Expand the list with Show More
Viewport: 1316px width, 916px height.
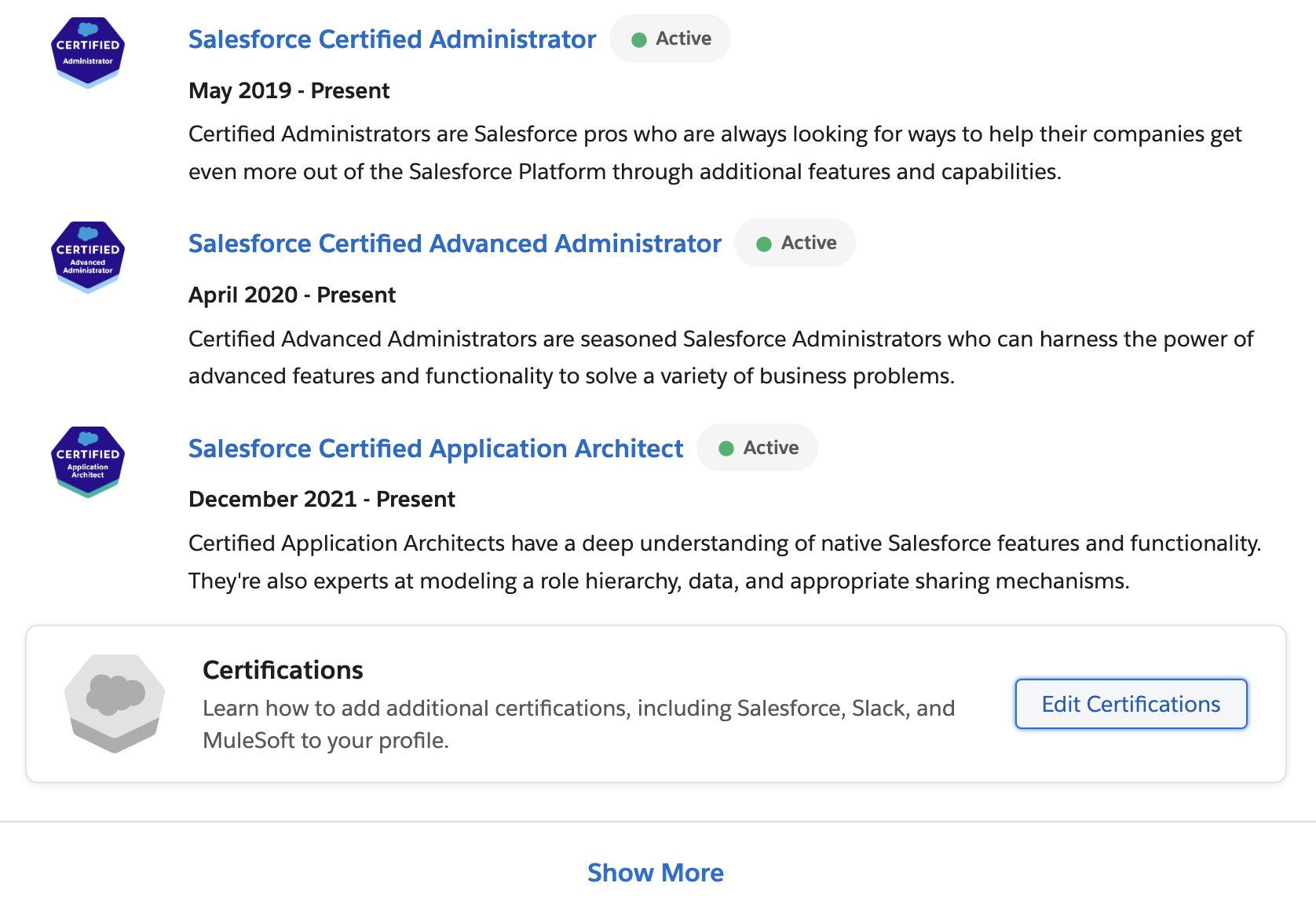coord(656,873)
